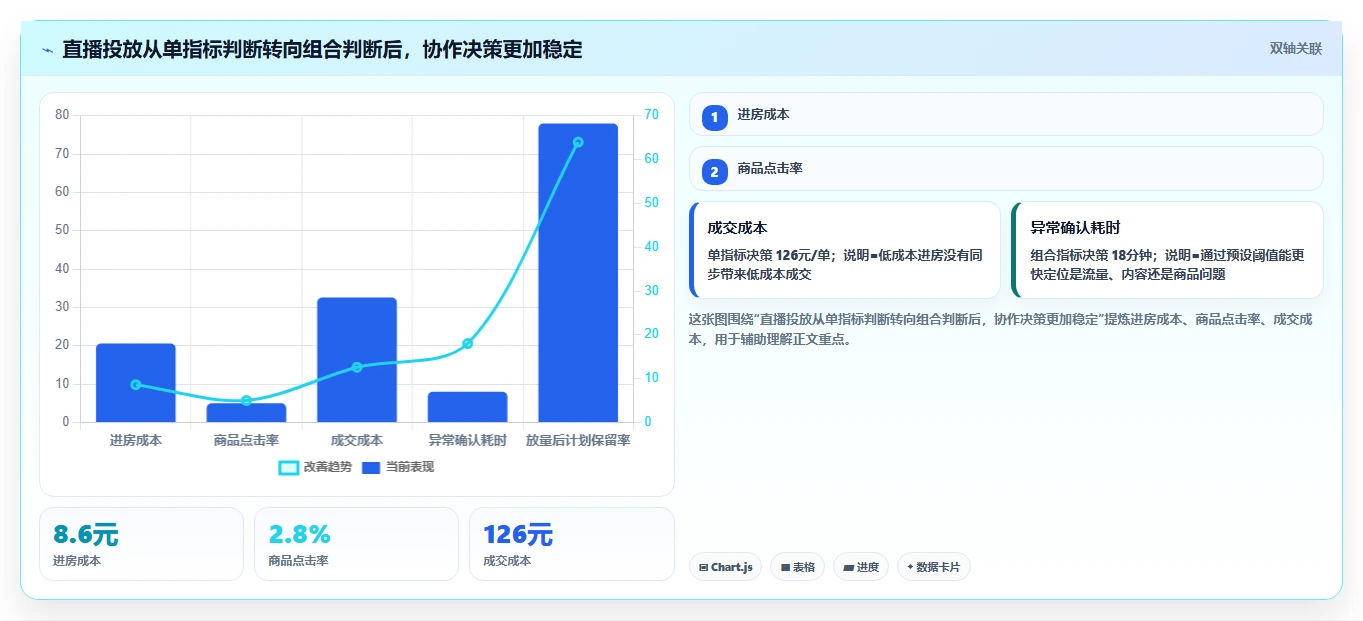
Task: Click the Chart.js tag
Action: pos(725,567)
